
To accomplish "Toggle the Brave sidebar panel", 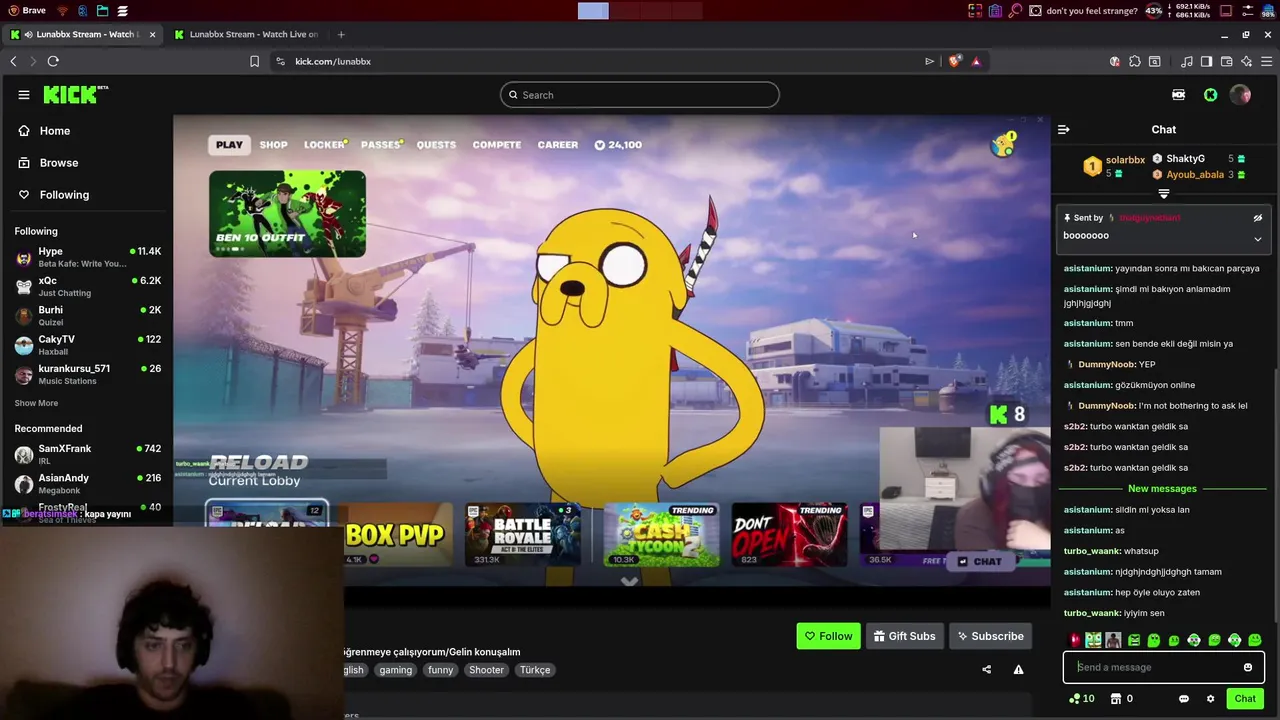I will coord(1207,61).
